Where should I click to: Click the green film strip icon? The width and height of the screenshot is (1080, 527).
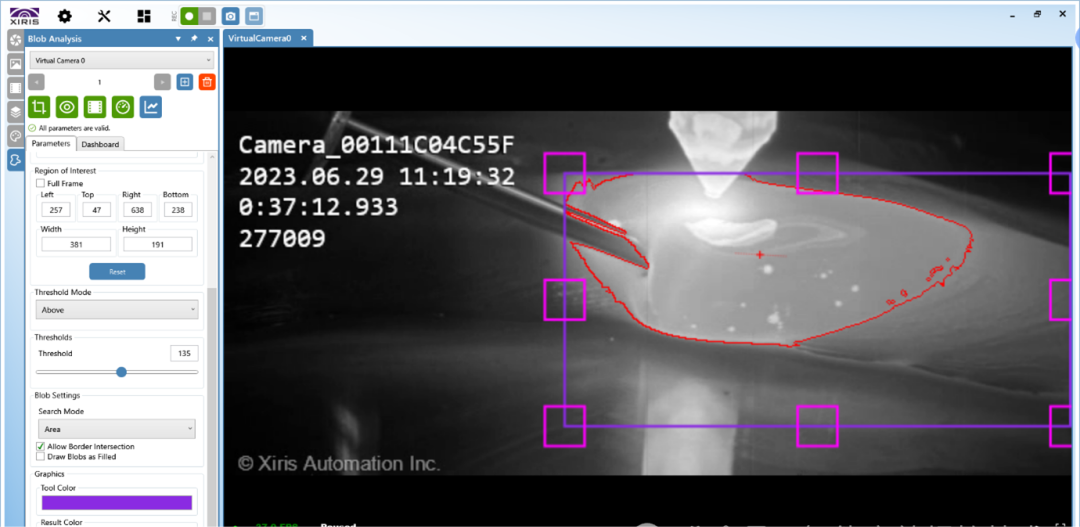pyautogui.click(x=95, y=107)
